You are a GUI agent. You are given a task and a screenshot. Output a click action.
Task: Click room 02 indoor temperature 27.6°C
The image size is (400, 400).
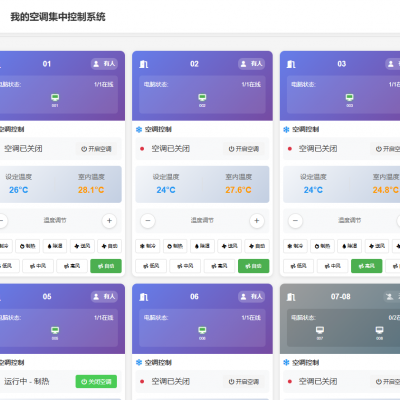tap(238, 190)
